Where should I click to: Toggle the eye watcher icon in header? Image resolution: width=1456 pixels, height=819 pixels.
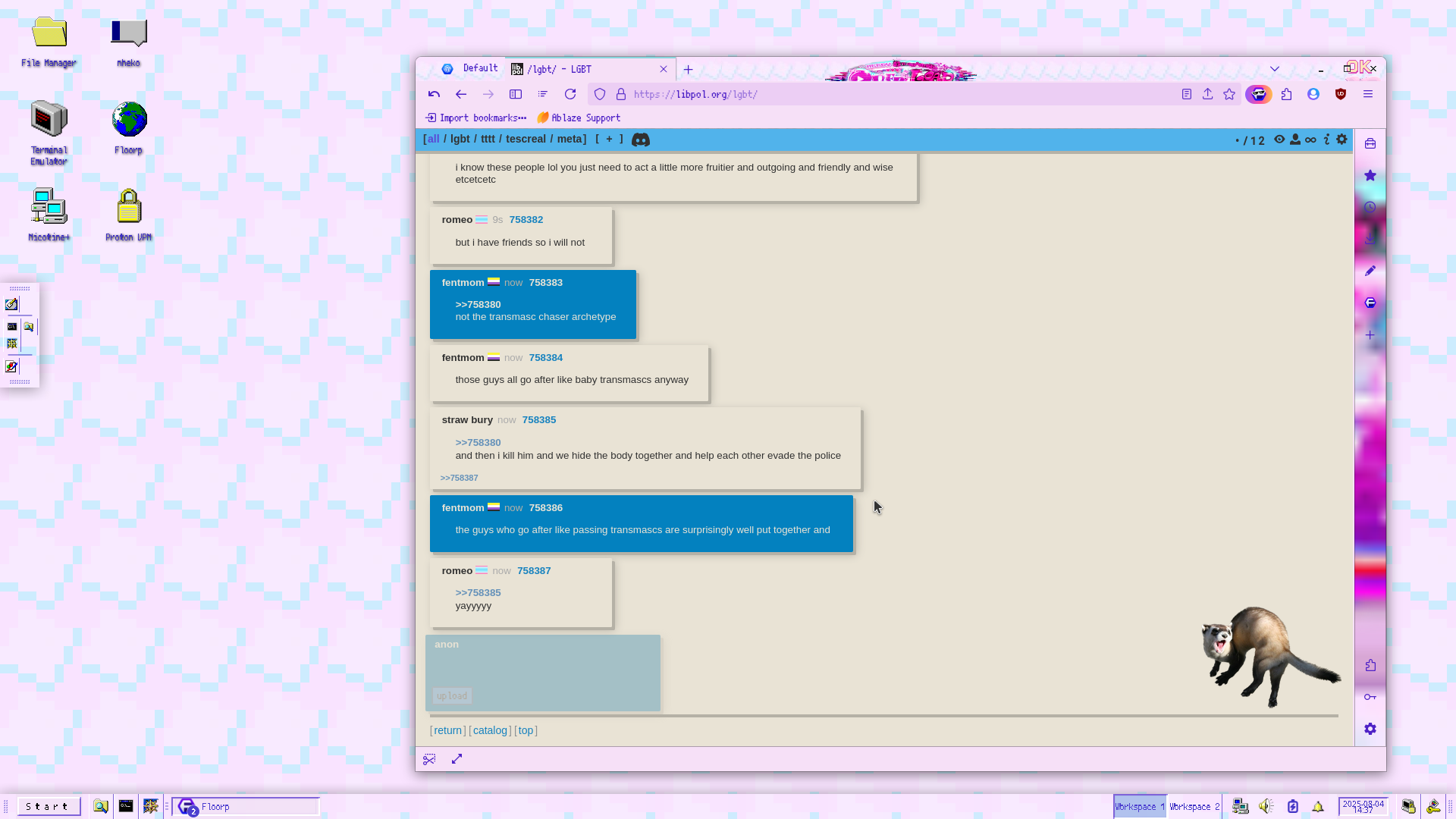1279,140
